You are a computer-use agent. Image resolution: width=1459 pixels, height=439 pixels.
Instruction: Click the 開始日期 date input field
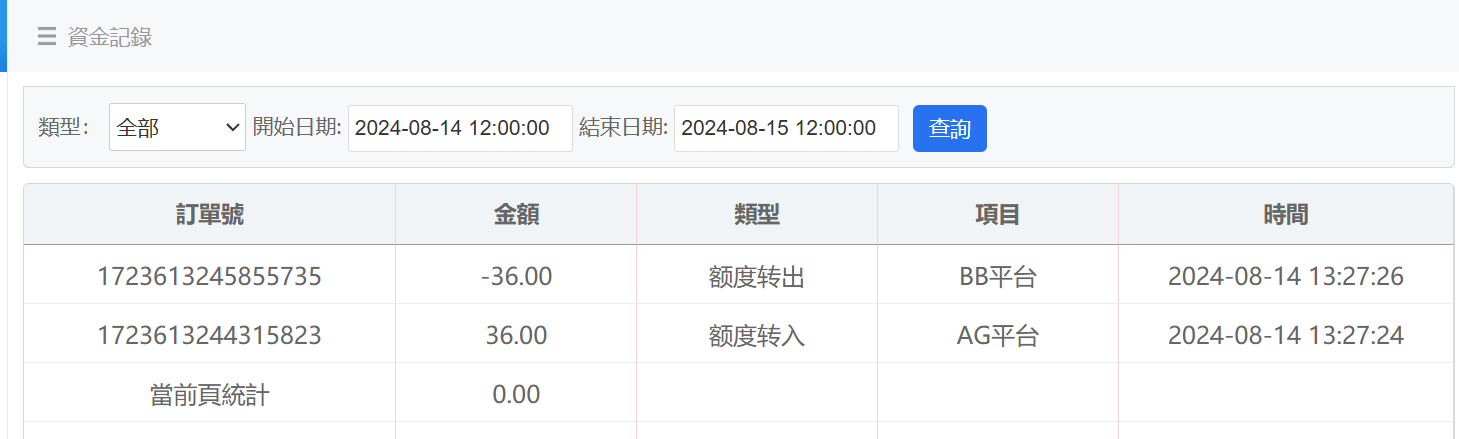coord(460,128)
